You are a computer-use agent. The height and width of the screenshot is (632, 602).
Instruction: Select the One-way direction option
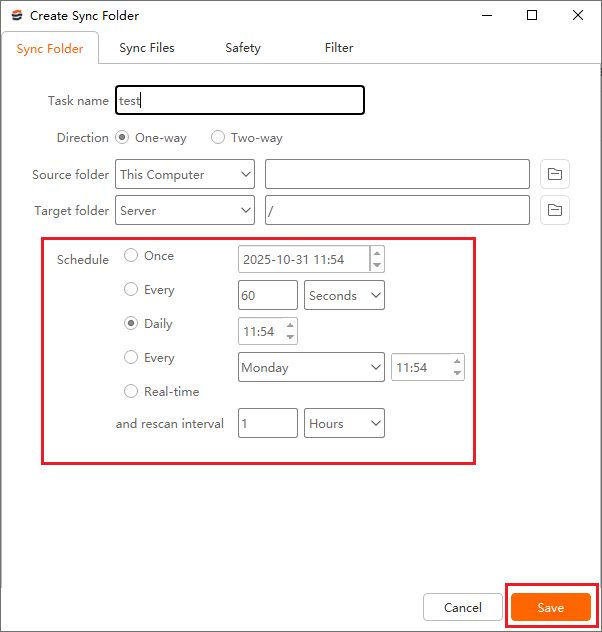(122, 138)
